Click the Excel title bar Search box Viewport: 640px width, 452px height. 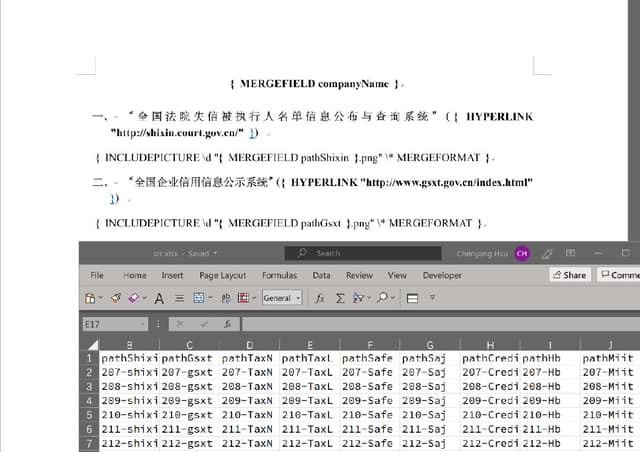pyautogui.click(x=363, y=253)
